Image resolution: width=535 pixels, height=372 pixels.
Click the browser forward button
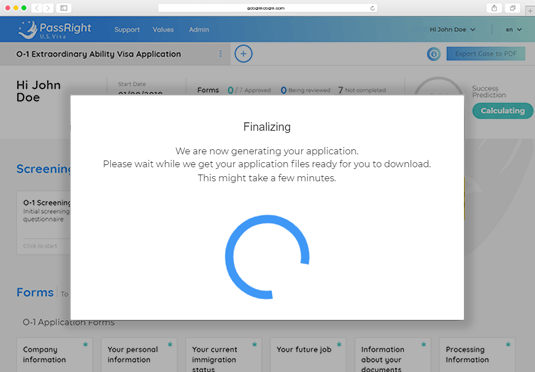[x=48, y=8]
